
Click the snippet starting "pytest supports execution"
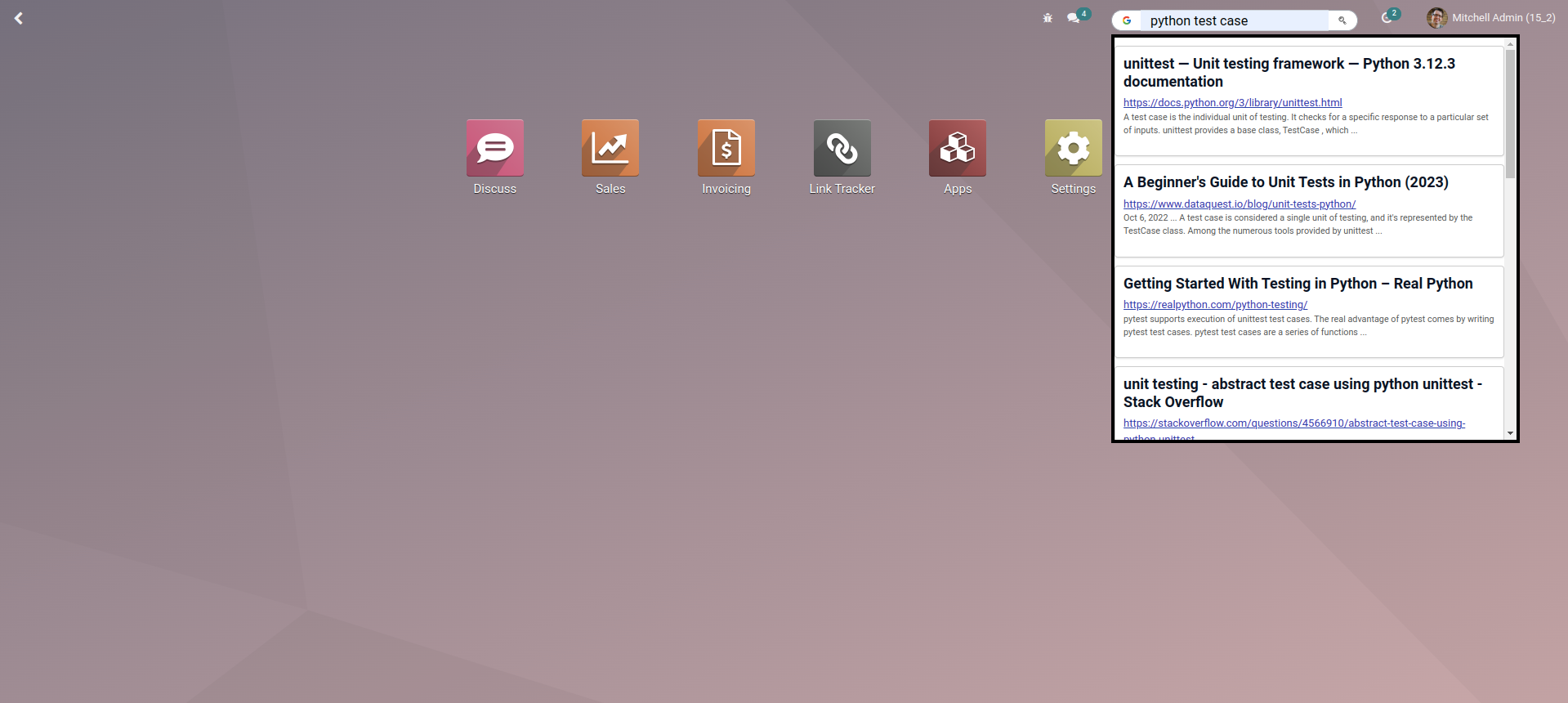pos(1308,326)
